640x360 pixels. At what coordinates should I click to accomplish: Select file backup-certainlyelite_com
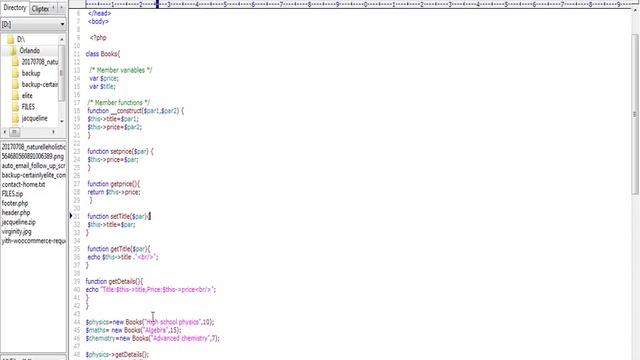pyautogui.click(x=33, y=175)
